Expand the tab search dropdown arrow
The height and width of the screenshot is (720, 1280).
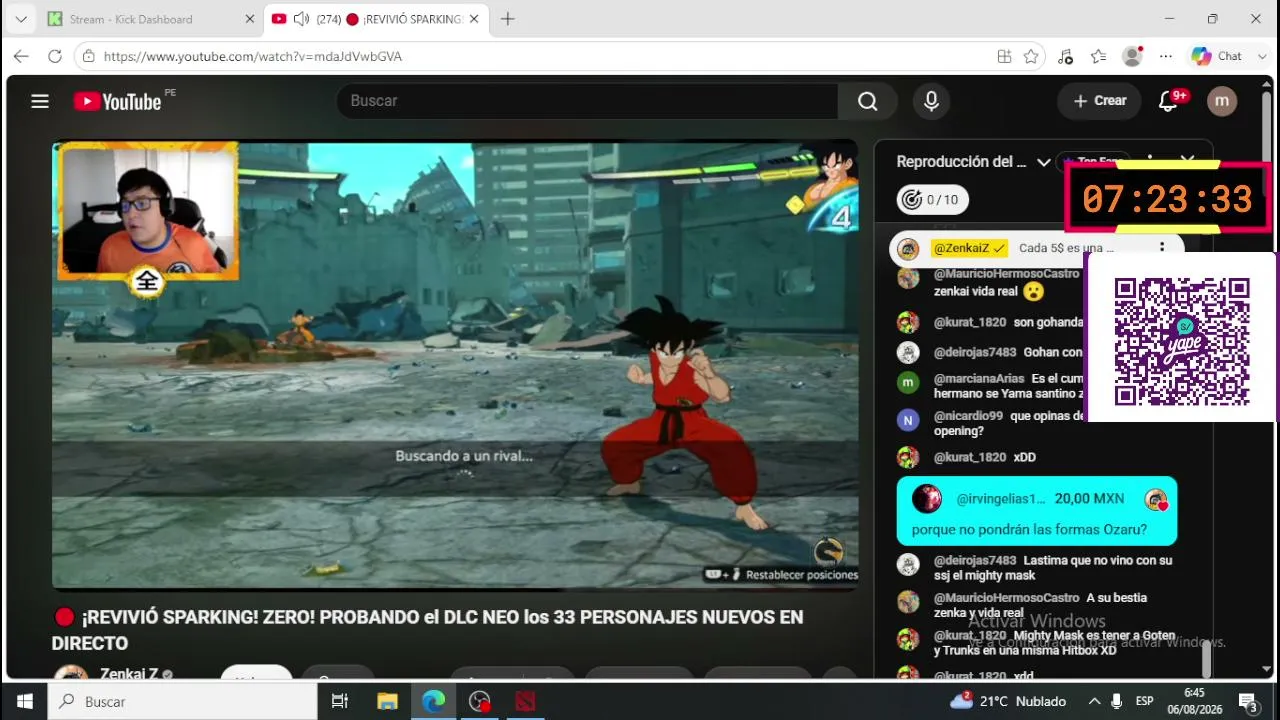click(x=20, y=19)
